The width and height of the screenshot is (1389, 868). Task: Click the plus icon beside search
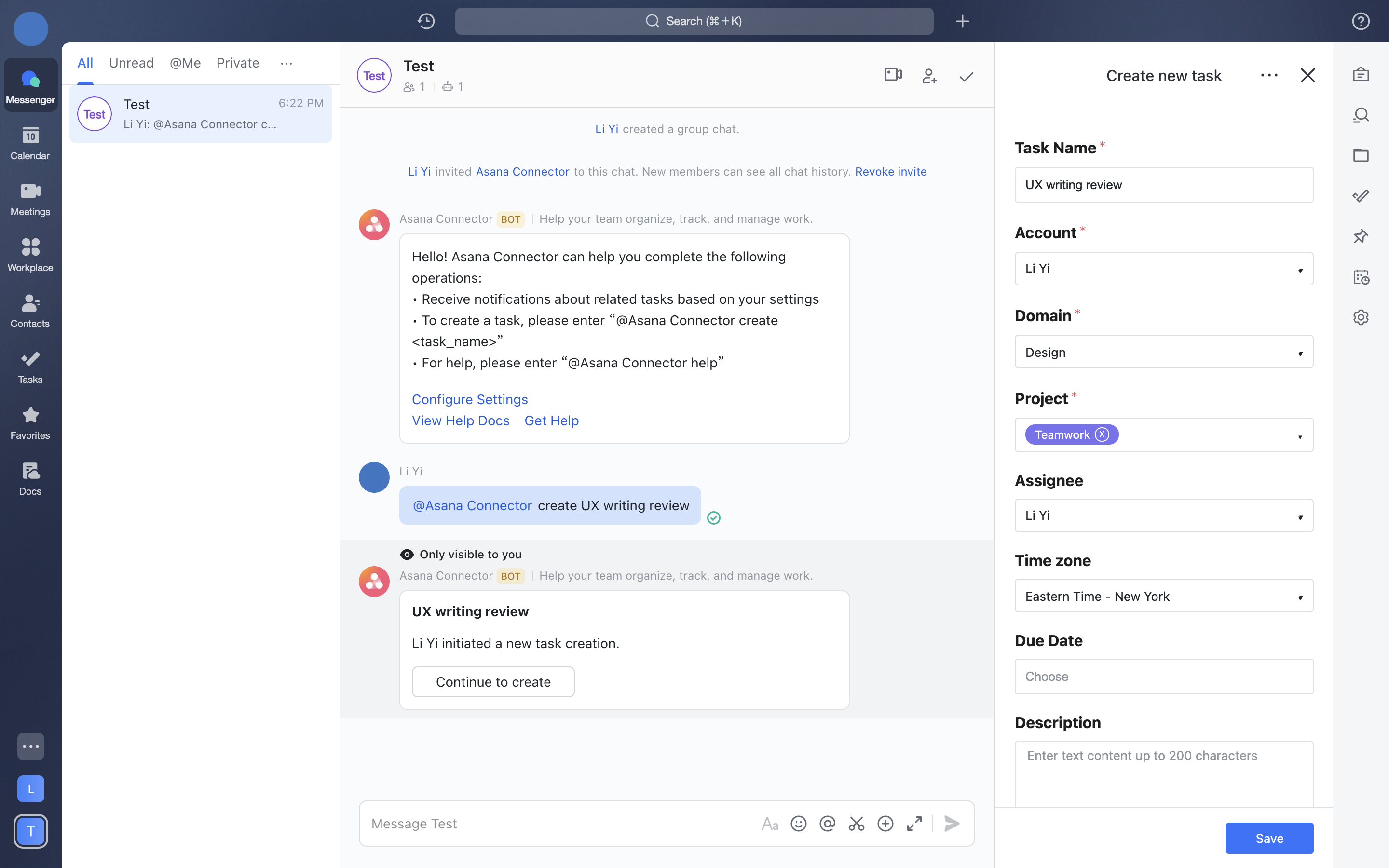963,21
